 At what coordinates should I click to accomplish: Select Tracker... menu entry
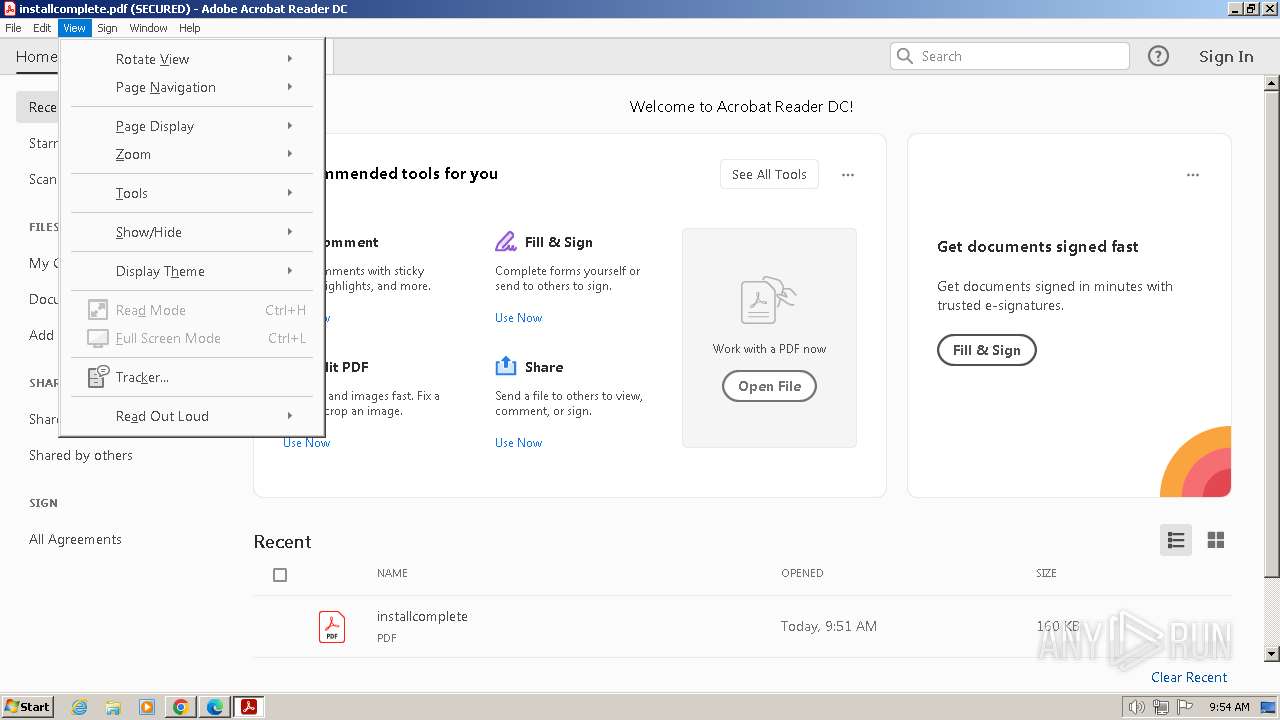click(192, 377)
